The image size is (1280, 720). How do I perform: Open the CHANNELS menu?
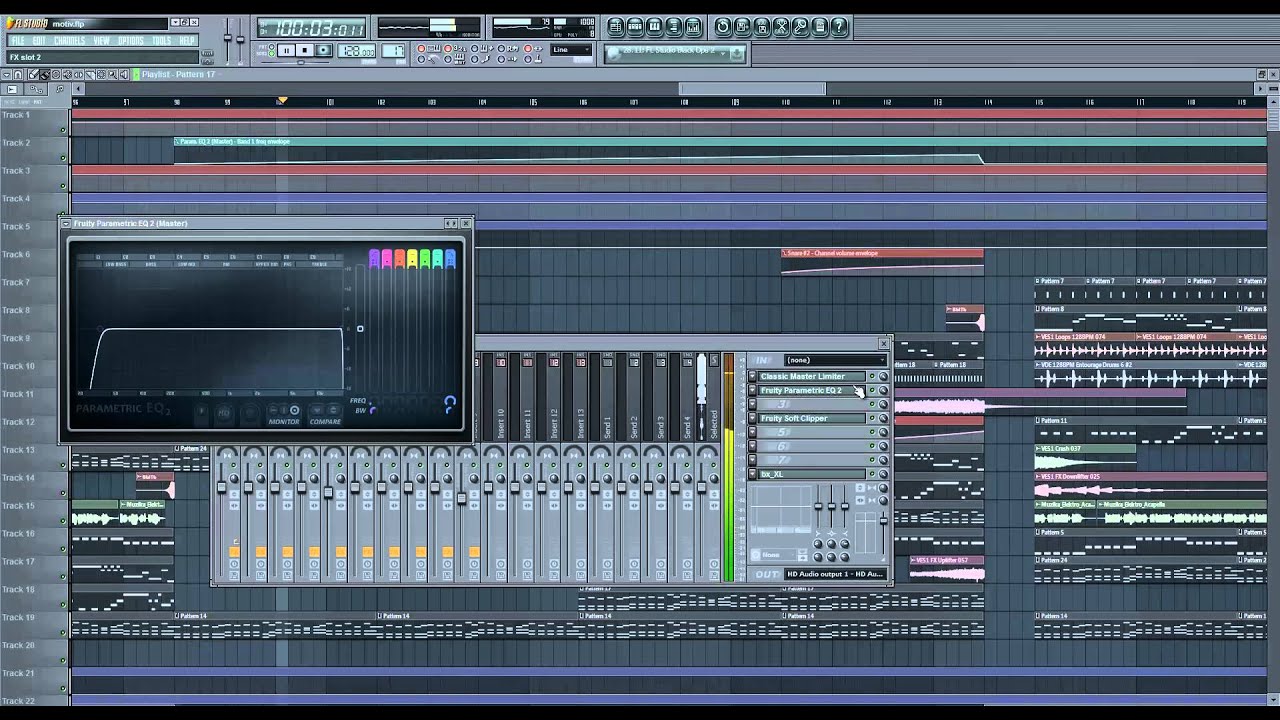click(69, 41)
